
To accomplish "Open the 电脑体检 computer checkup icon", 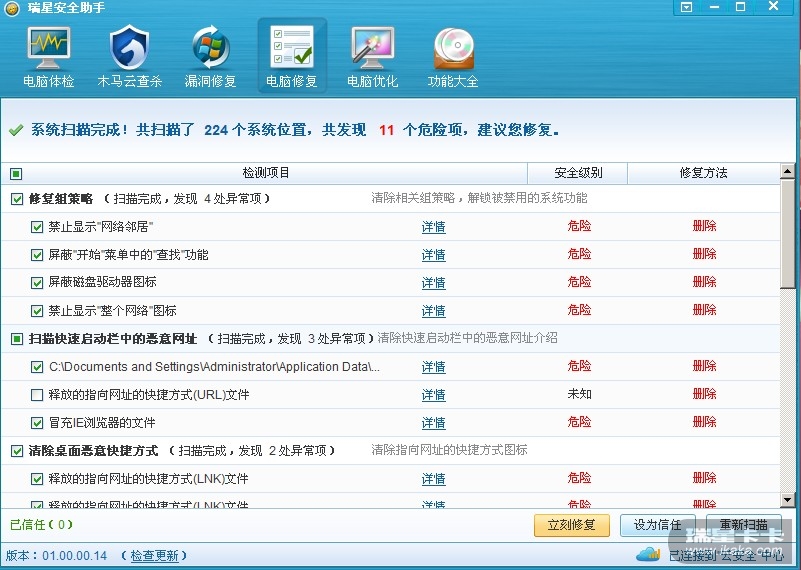I will [49, 56].
